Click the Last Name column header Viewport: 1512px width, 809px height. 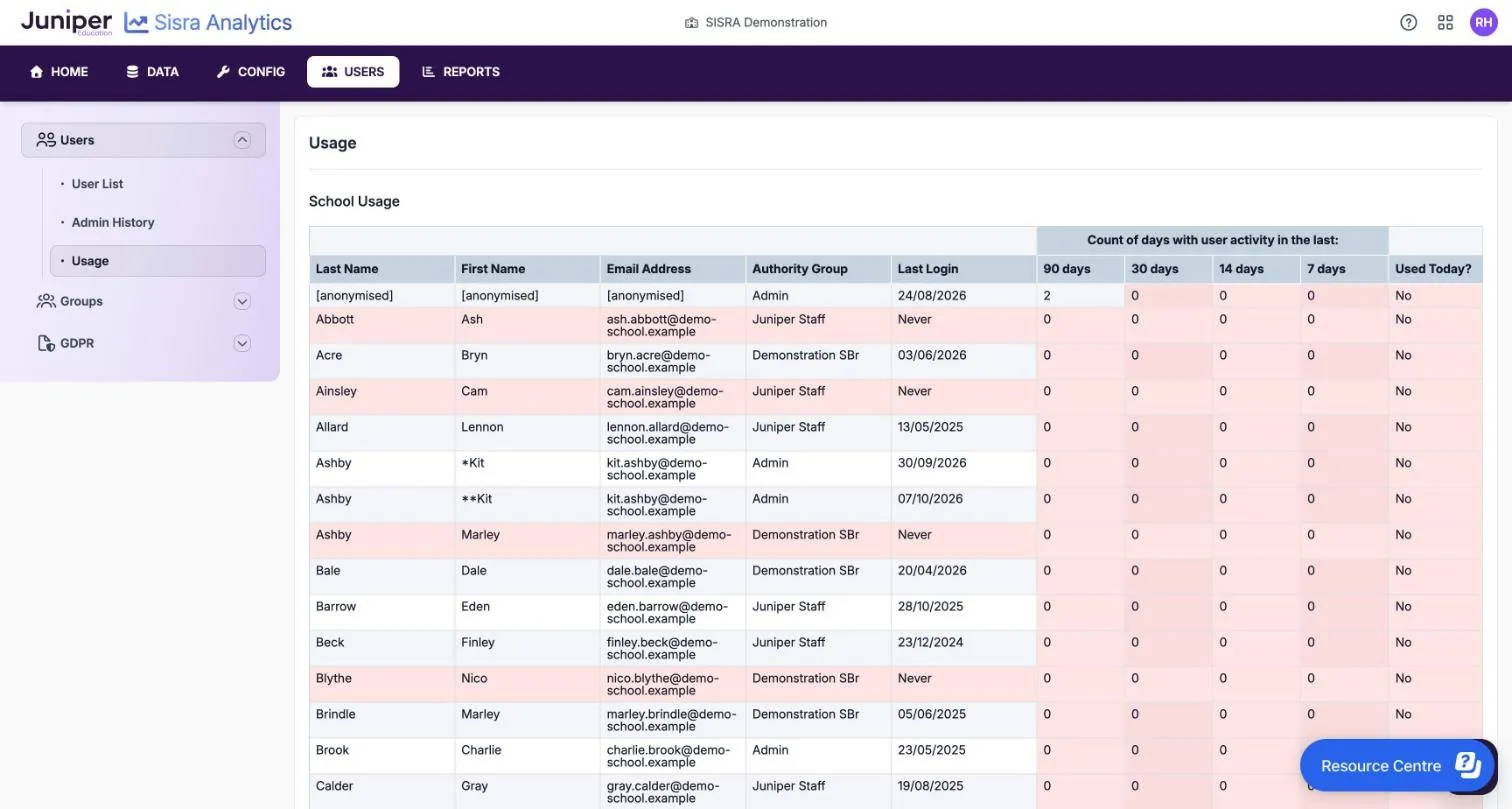pyautogui.click(x=382, y=269)
